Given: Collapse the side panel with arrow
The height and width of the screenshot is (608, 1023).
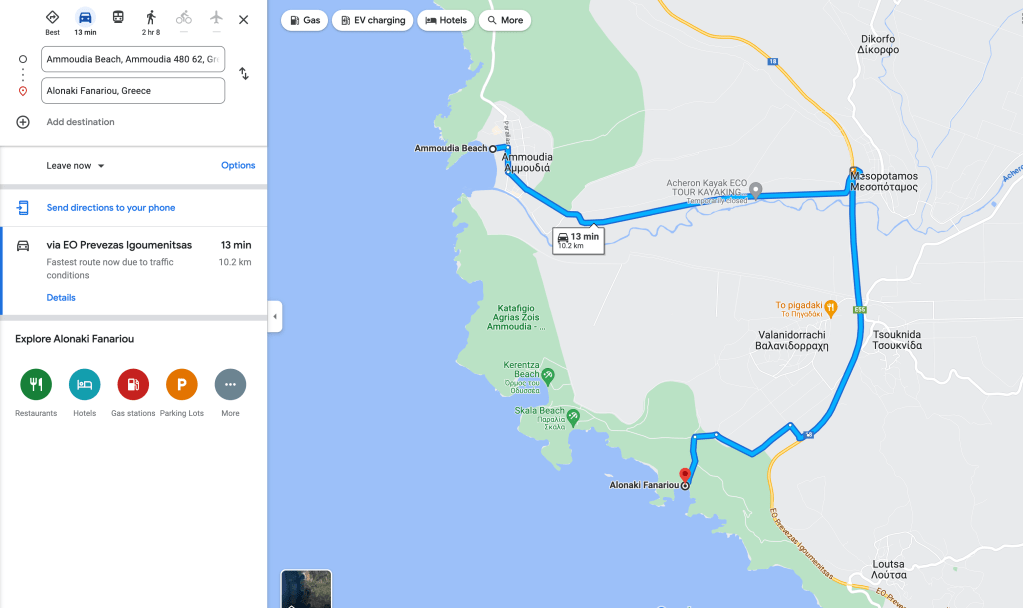Looking at the screenshot, I should pos(275,316).
